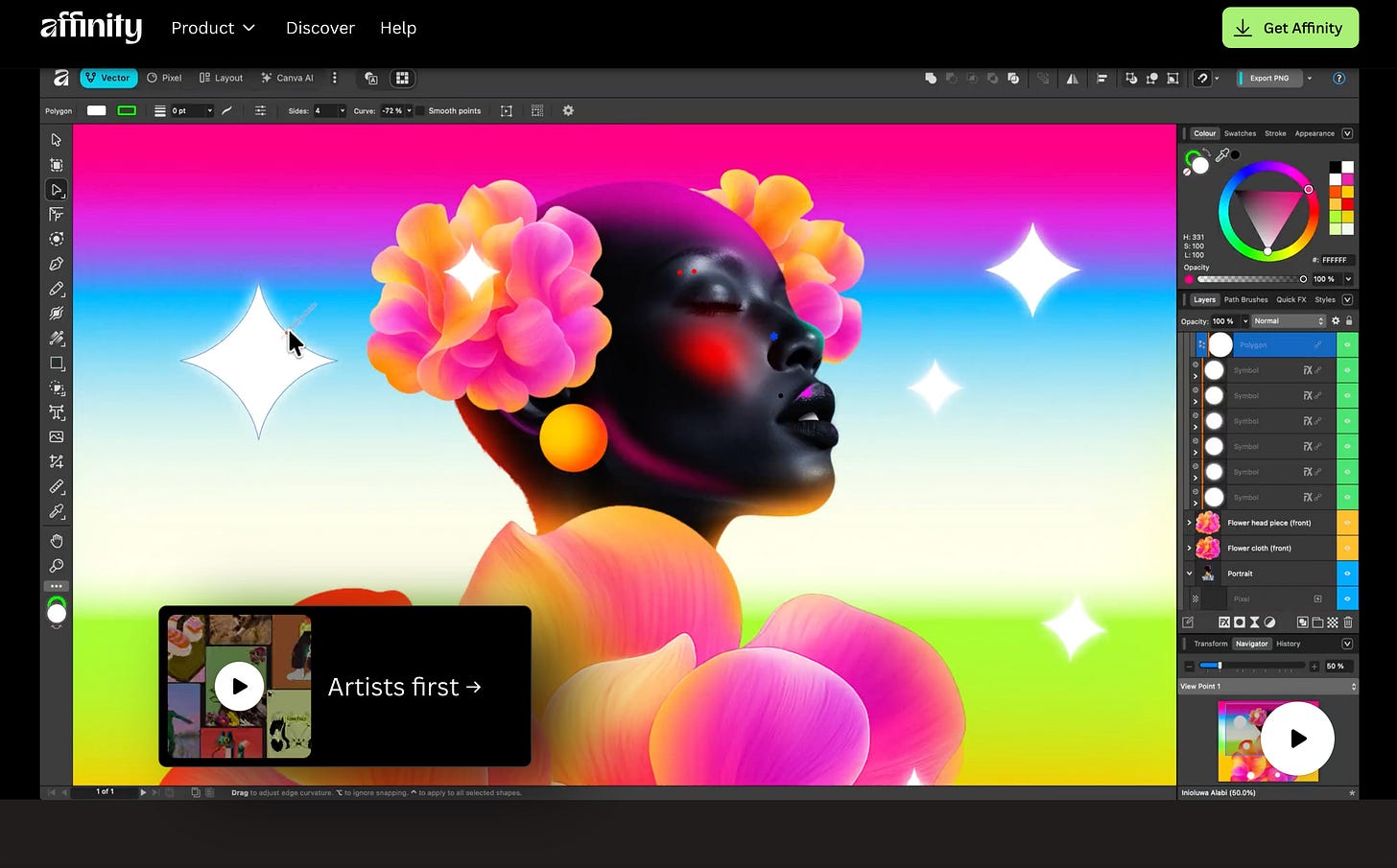The image size is (1397, 868).
Task: Open the Path Brushes tab
Action: point(1245,299)
